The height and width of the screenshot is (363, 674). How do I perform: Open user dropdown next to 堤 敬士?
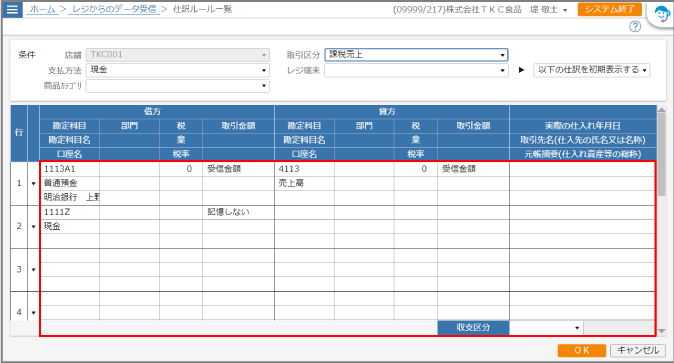pyautogui.click(x=565, y=10)
